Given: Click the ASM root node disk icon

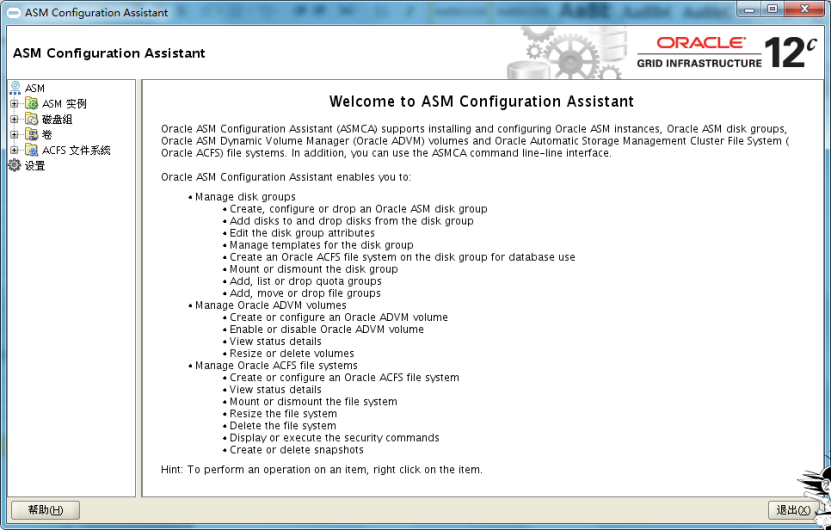Looking at the screenshot, I should (14, 88).
